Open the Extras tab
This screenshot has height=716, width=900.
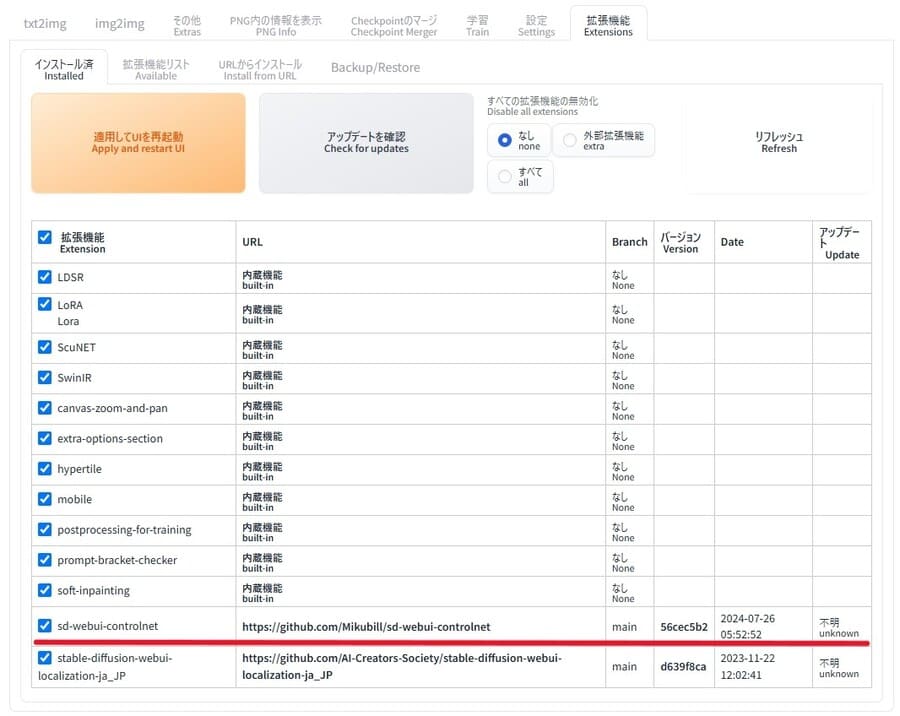(187, 26)
